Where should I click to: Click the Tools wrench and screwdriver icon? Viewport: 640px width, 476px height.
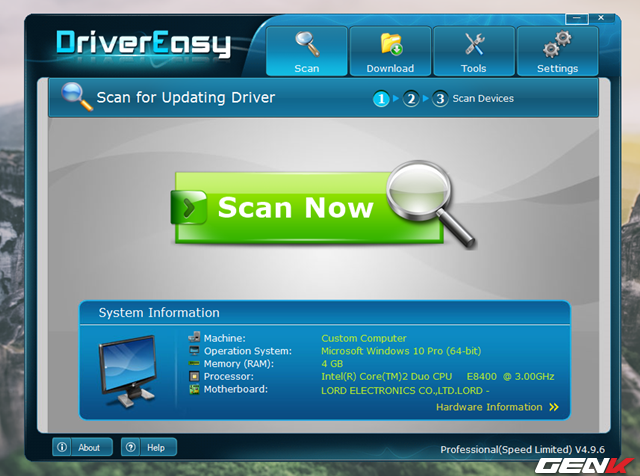pos(474,45)
